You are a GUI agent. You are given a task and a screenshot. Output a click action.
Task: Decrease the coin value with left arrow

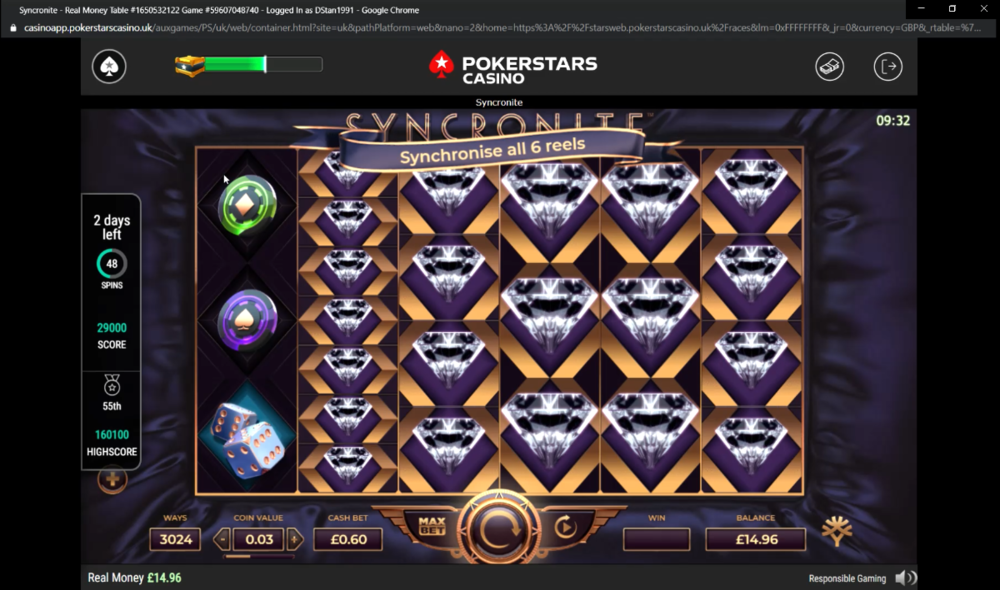(222, 540)
